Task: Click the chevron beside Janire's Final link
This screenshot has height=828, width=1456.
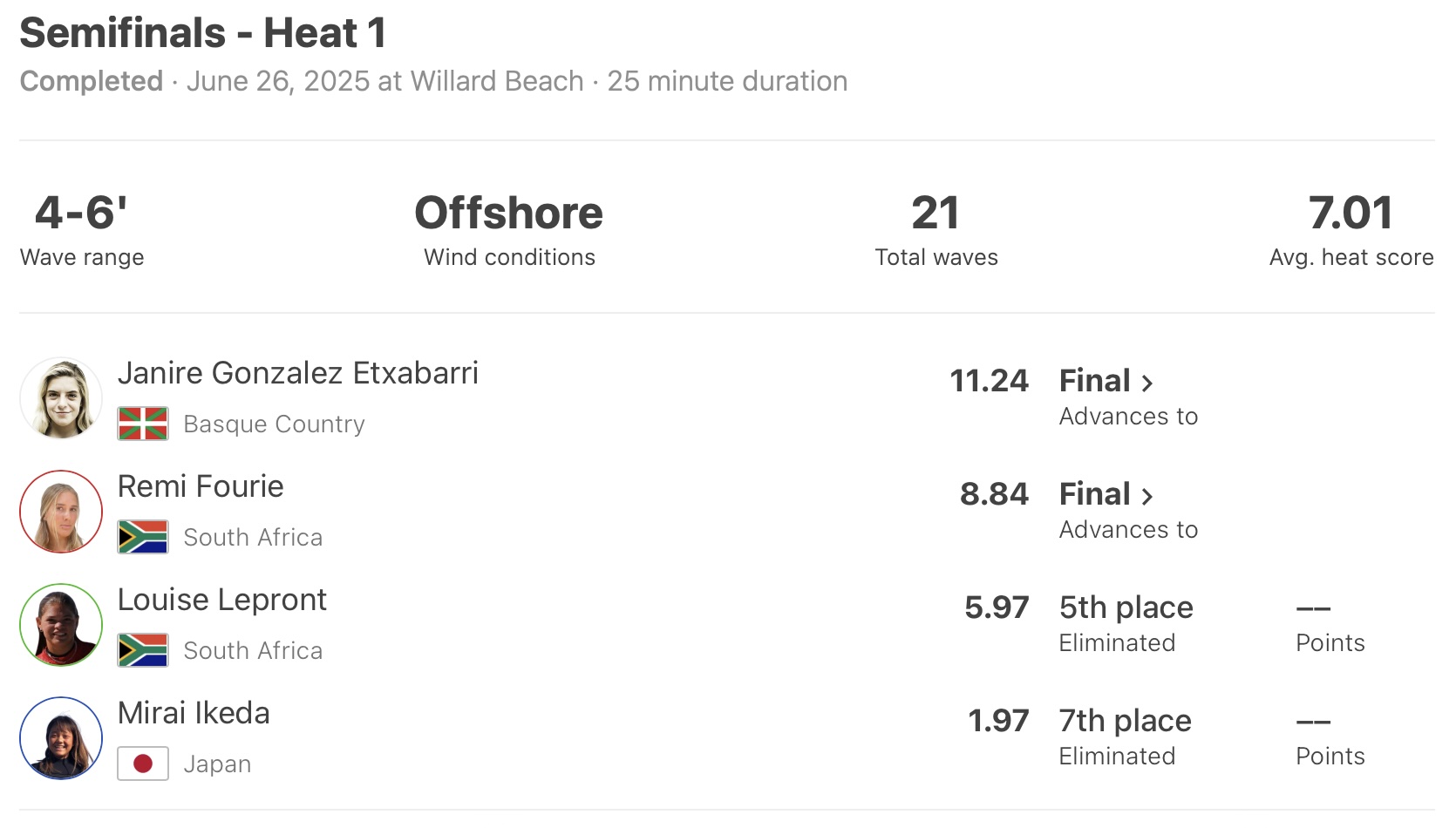Action: 1147,383
